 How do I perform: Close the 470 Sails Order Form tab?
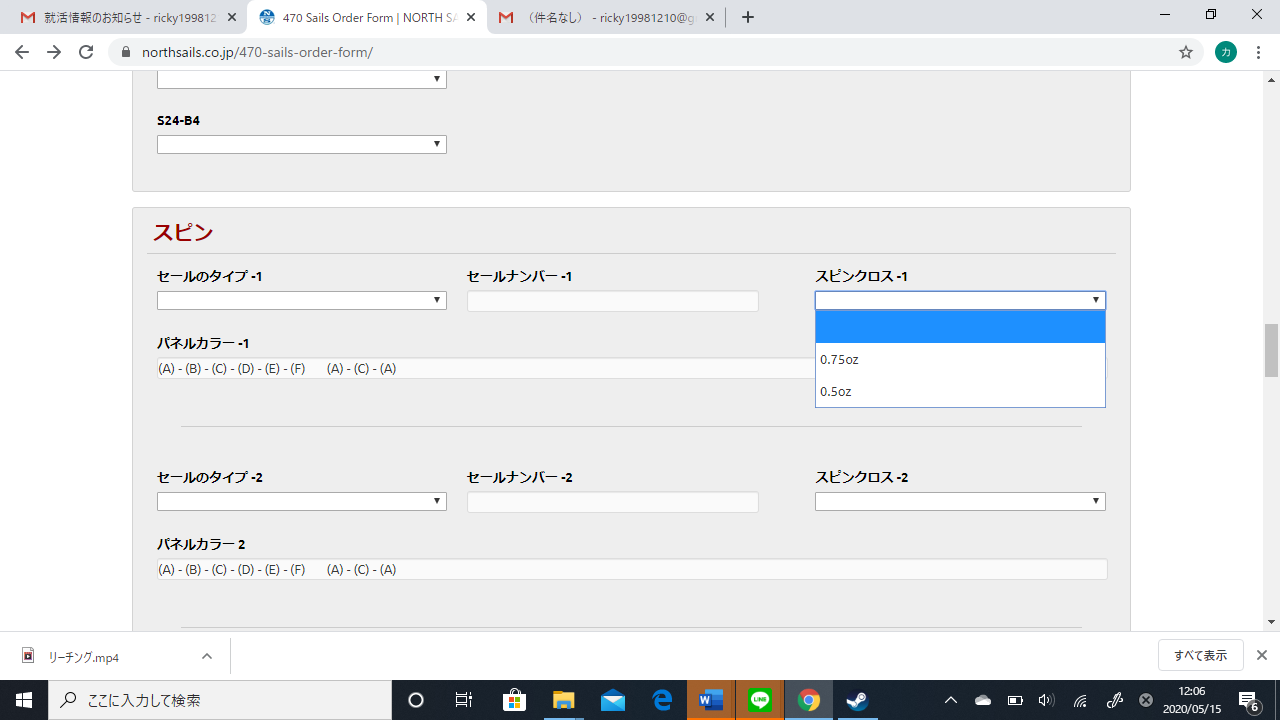(x=472, y=18)
